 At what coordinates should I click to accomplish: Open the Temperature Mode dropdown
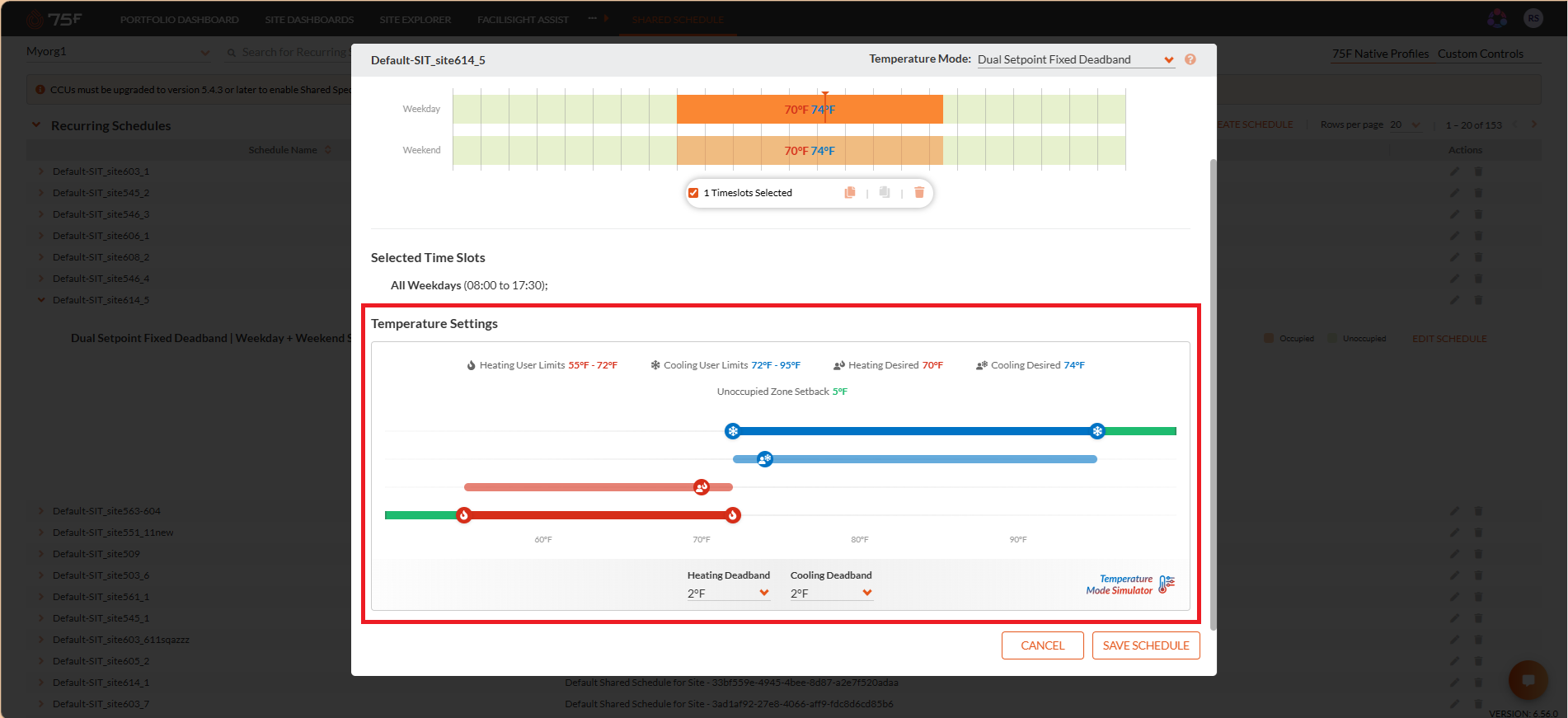click(1076, 59)
